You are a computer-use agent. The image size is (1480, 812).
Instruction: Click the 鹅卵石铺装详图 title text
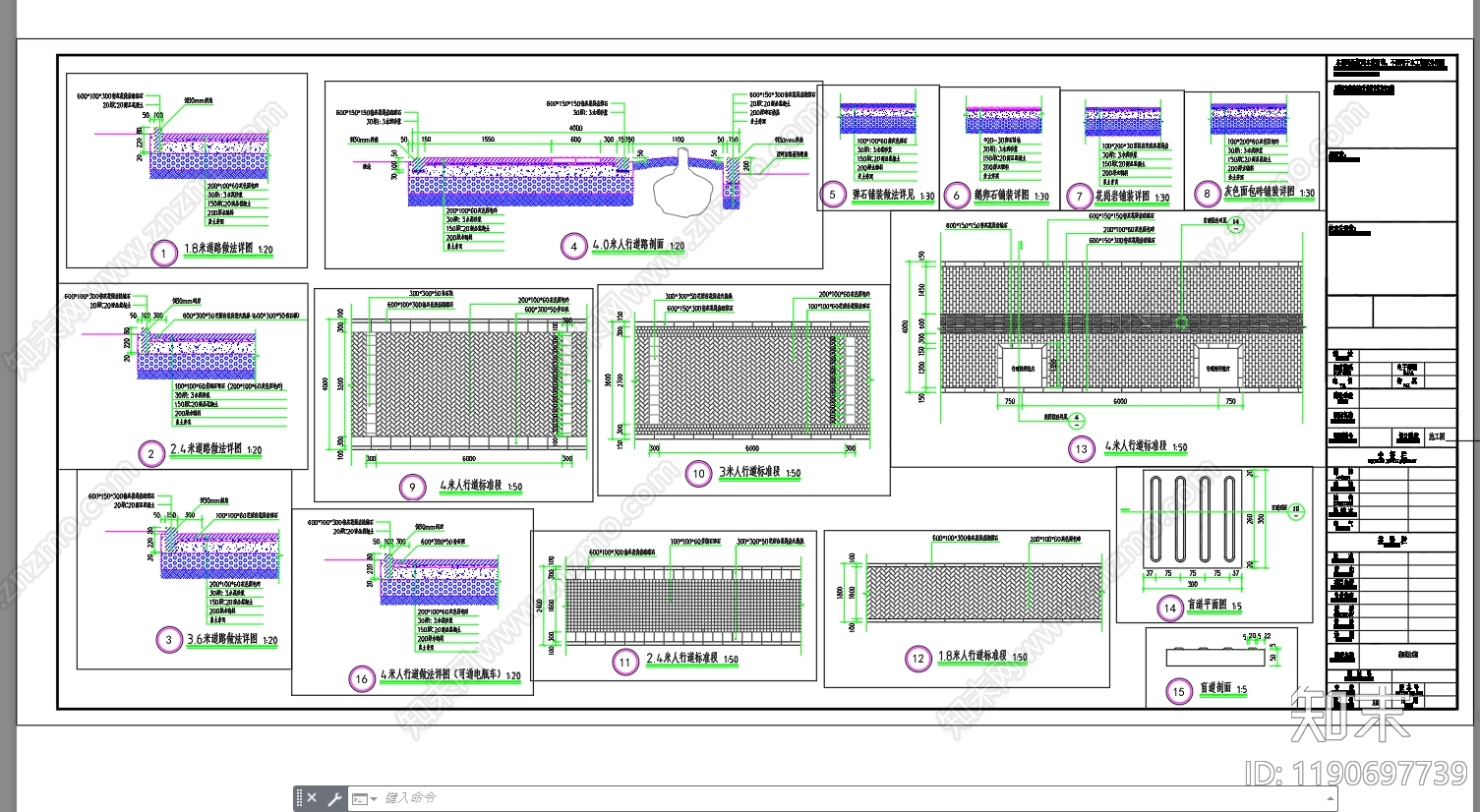point(1001,195)
